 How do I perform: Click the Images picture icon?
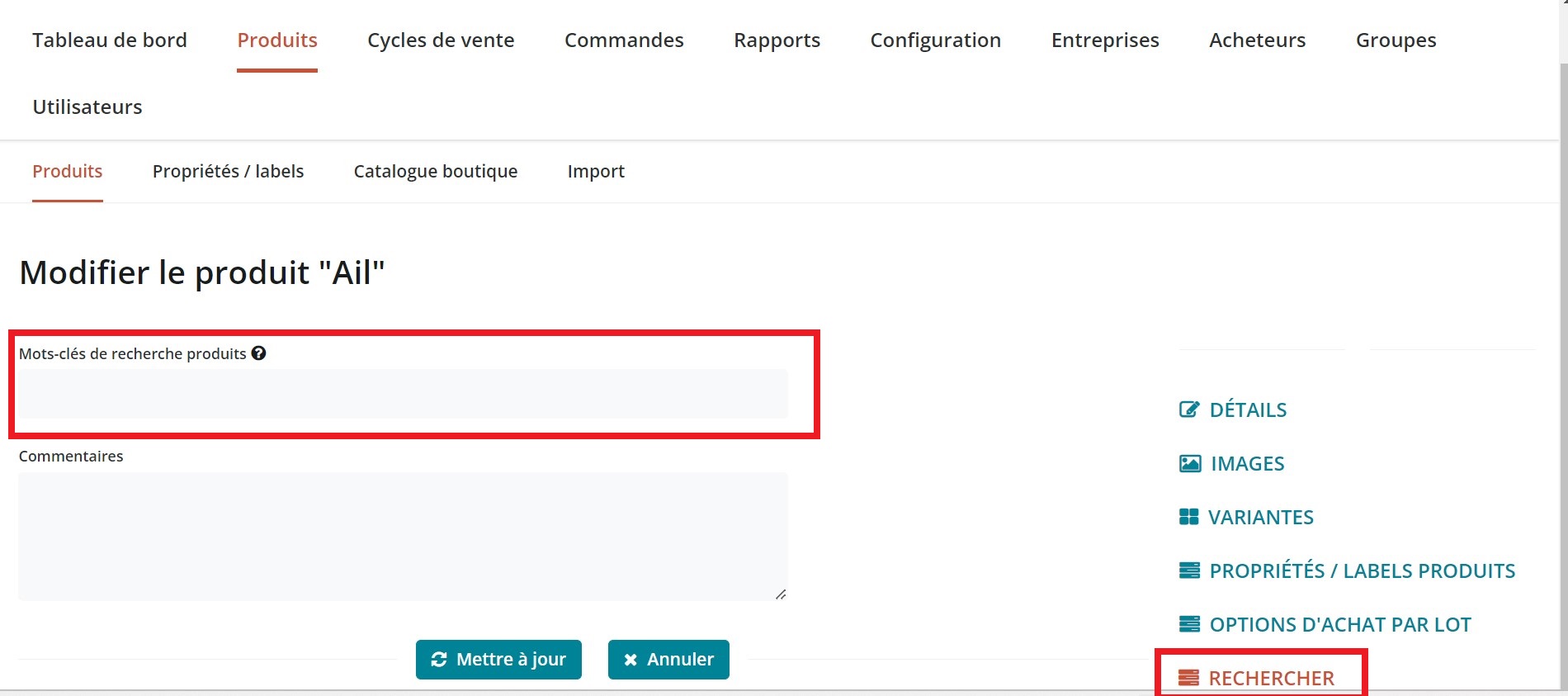[x=1189, y=463]
